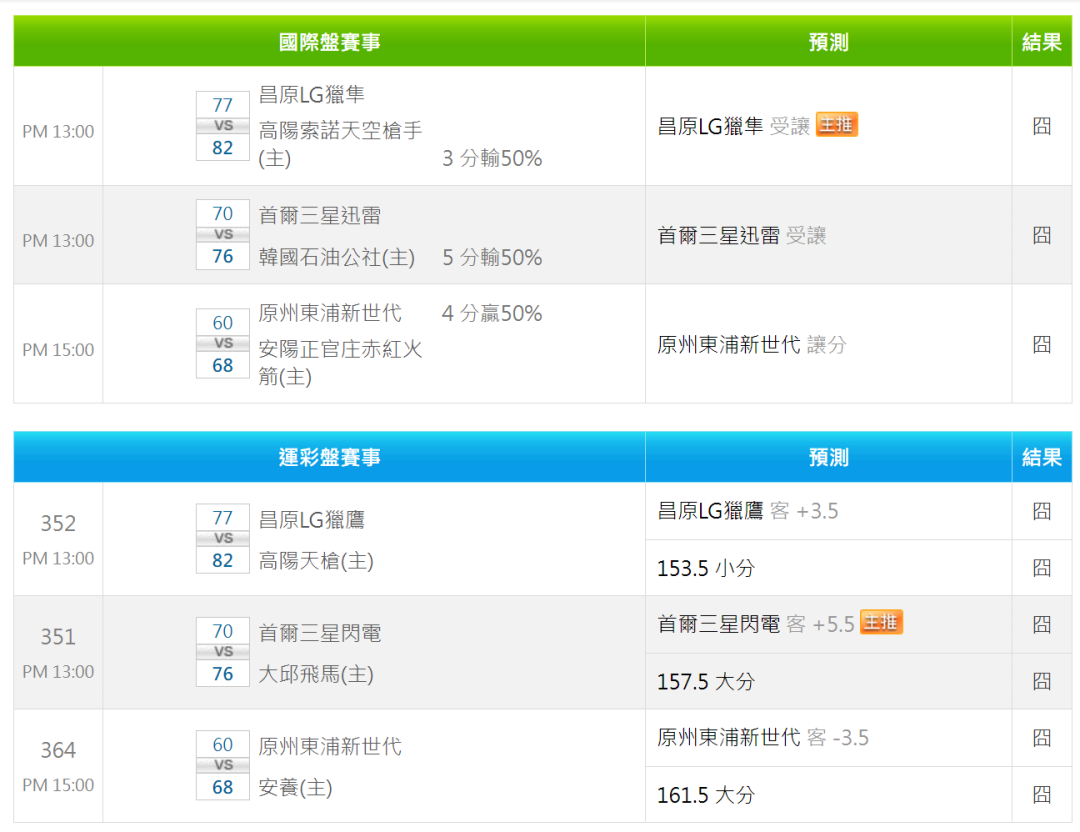Click team name 高陽索諾天空槍手(主)
The width and height of the screenshot is (1080, 832).
point(340,144)
